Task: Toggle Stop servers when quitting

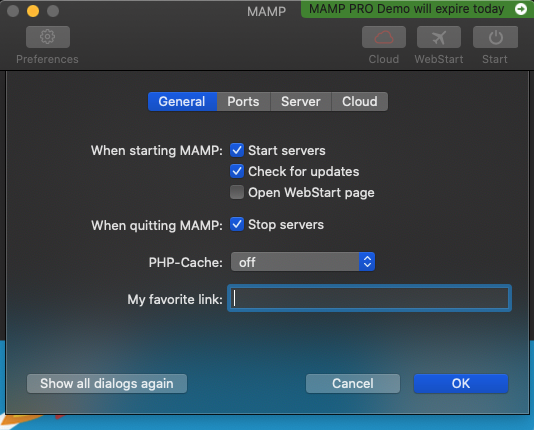Action: coord(237,224)
